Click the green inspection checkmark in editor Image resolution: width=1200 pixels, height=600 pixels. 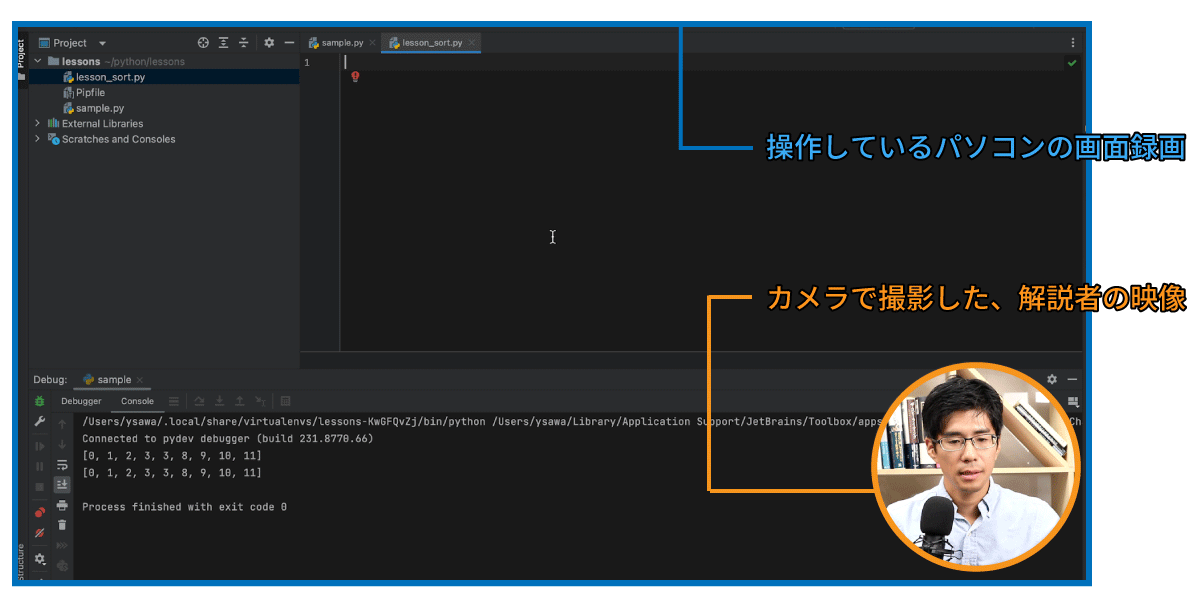(1072, 62)
